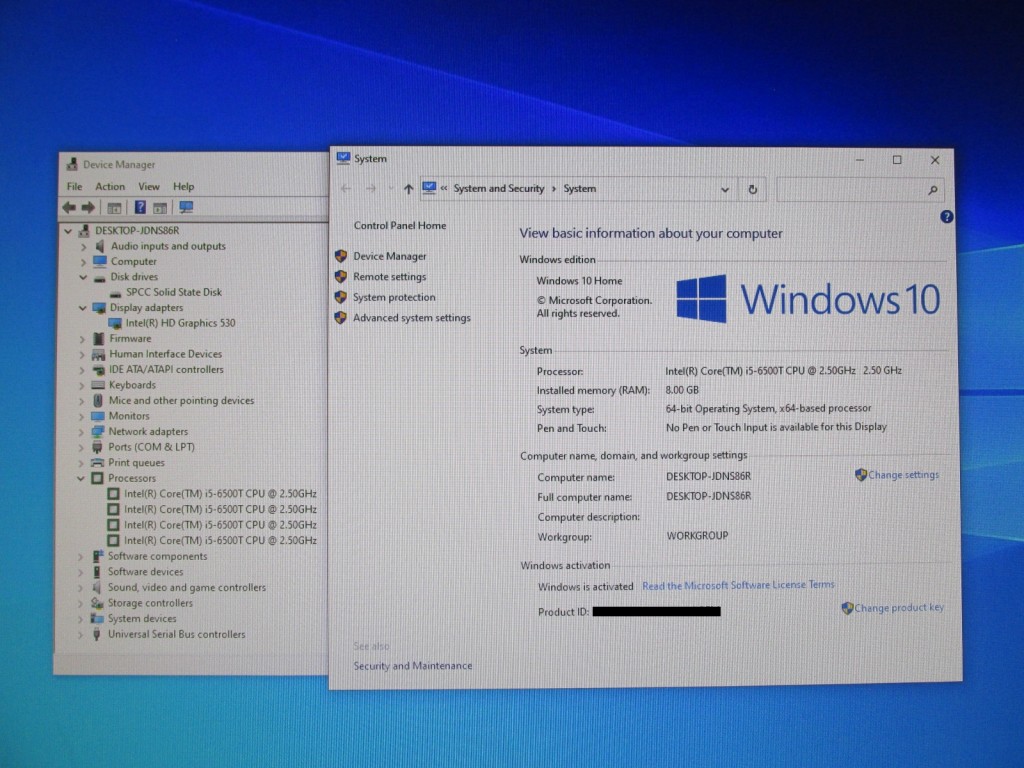Expand the Storage controllers category
Viewport: 1024px width, 768px height.
click(80, 603)
